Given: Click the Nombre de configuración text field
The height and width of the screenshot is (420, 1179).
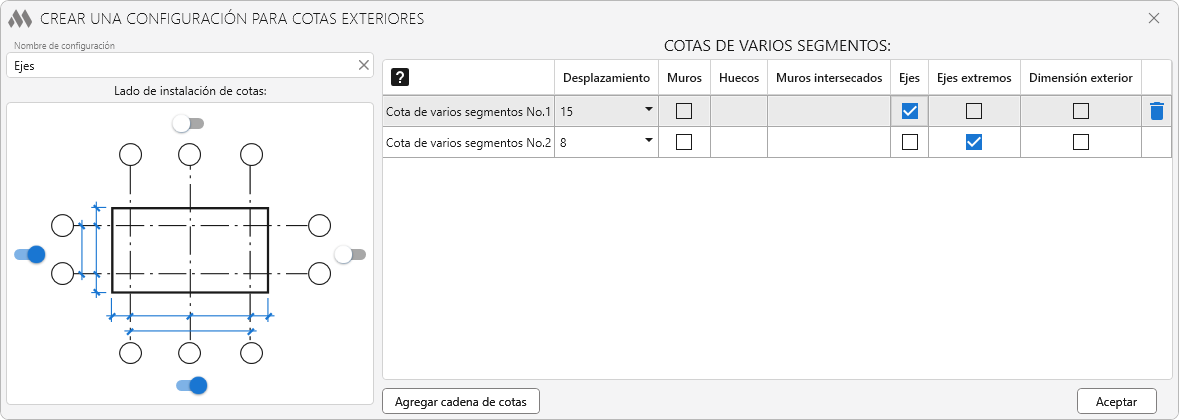Looking at the screenshot, I should [180, 65].
